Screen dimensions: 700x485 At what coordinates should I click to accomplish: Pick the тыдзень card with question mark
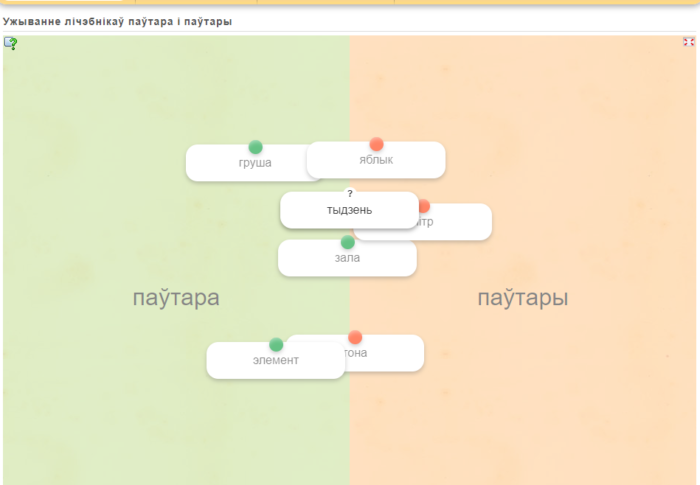[349, 210]
